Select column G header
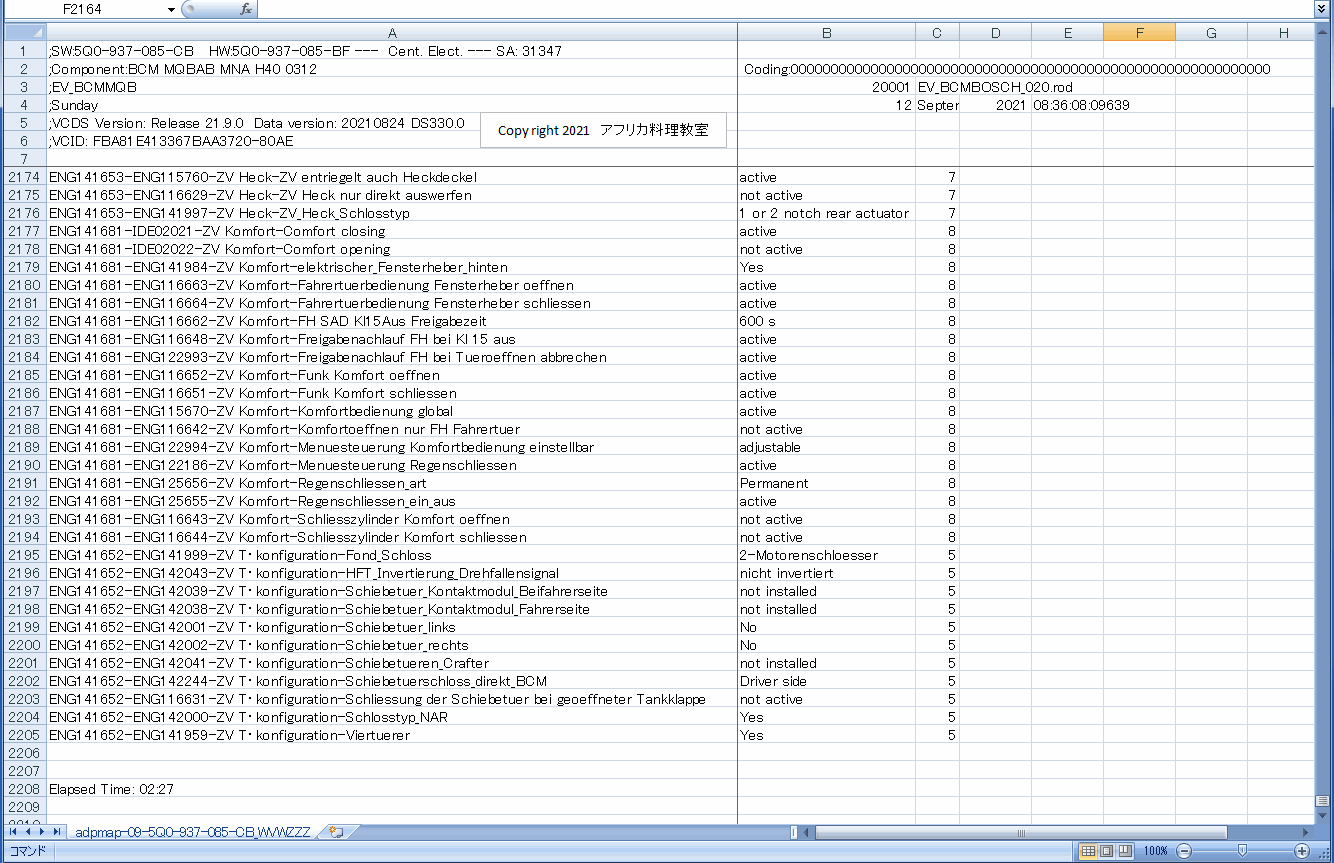The height and width of the screenshot is (863, 1334). [1211, 33]
